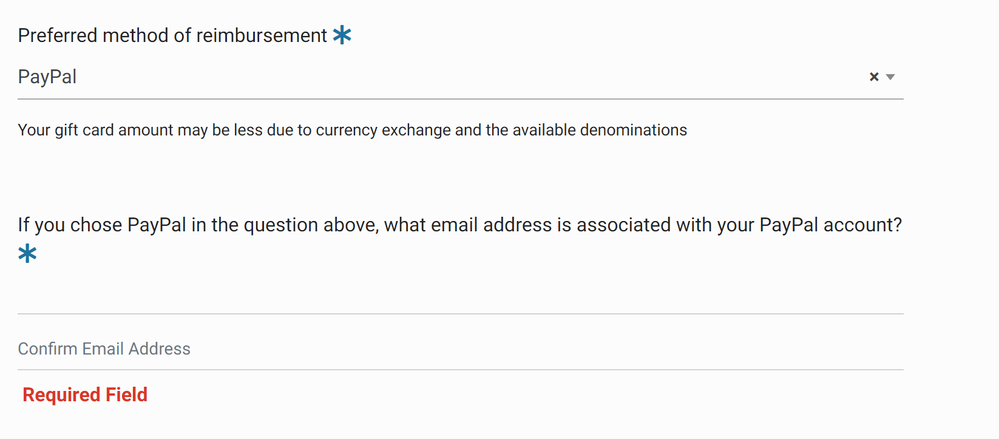Click the 'Required Field' validation warning
This screenshot has height=439, width=999.
tap(85, 395)
